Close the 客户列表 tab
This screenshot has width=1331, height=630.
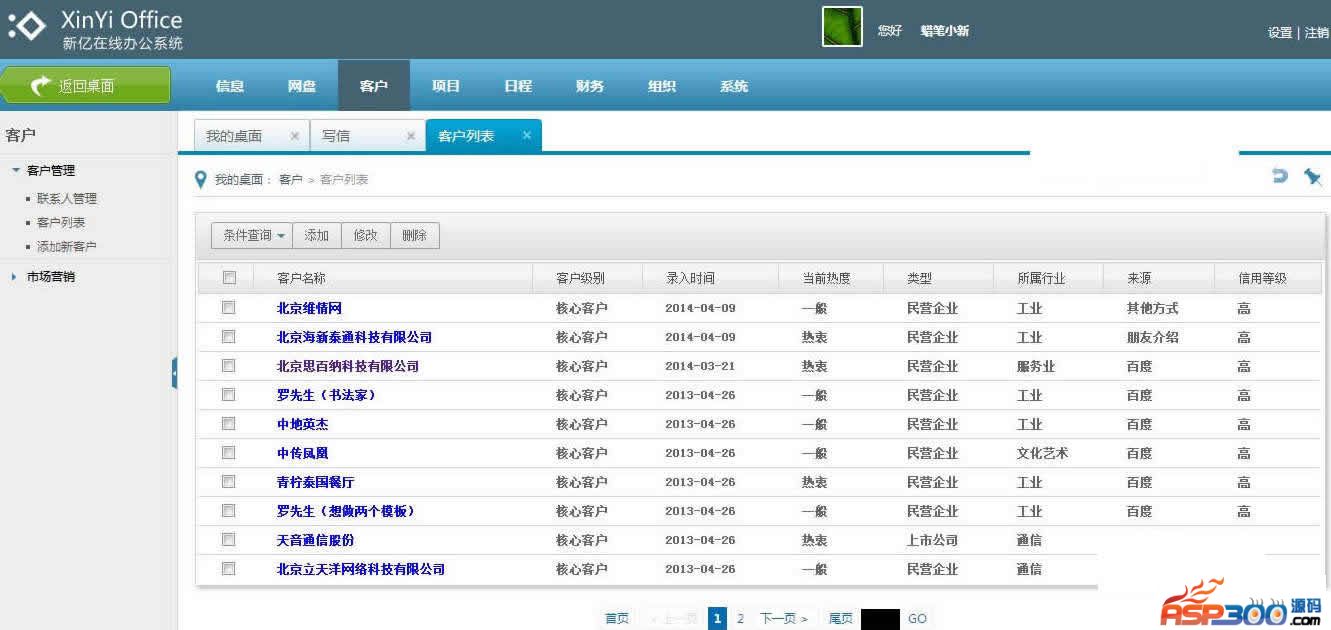pyautogui.click(x=526, y=136)
